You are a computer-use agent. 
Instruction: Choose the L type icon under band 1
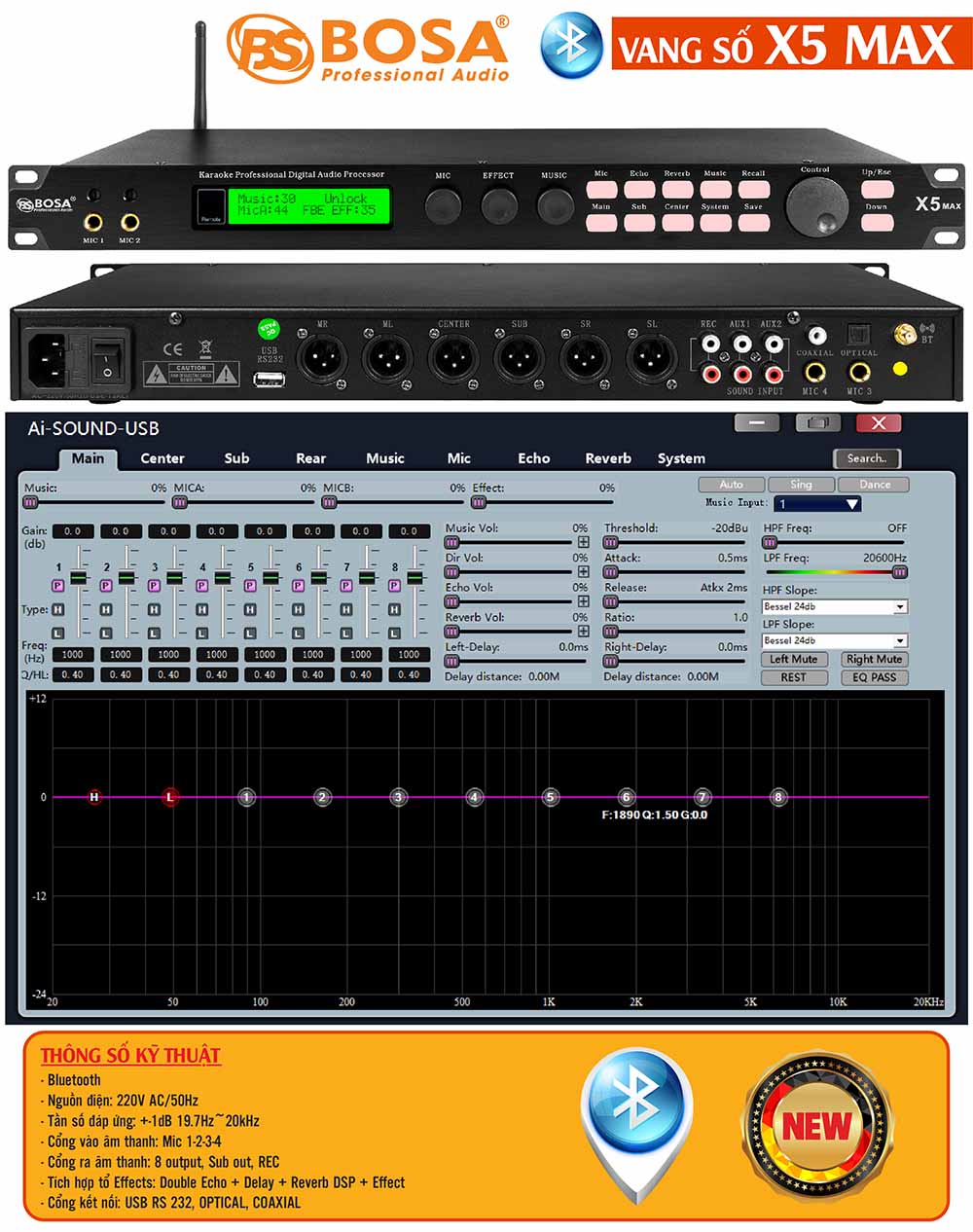pyautogui.click(x=58, y=634)
